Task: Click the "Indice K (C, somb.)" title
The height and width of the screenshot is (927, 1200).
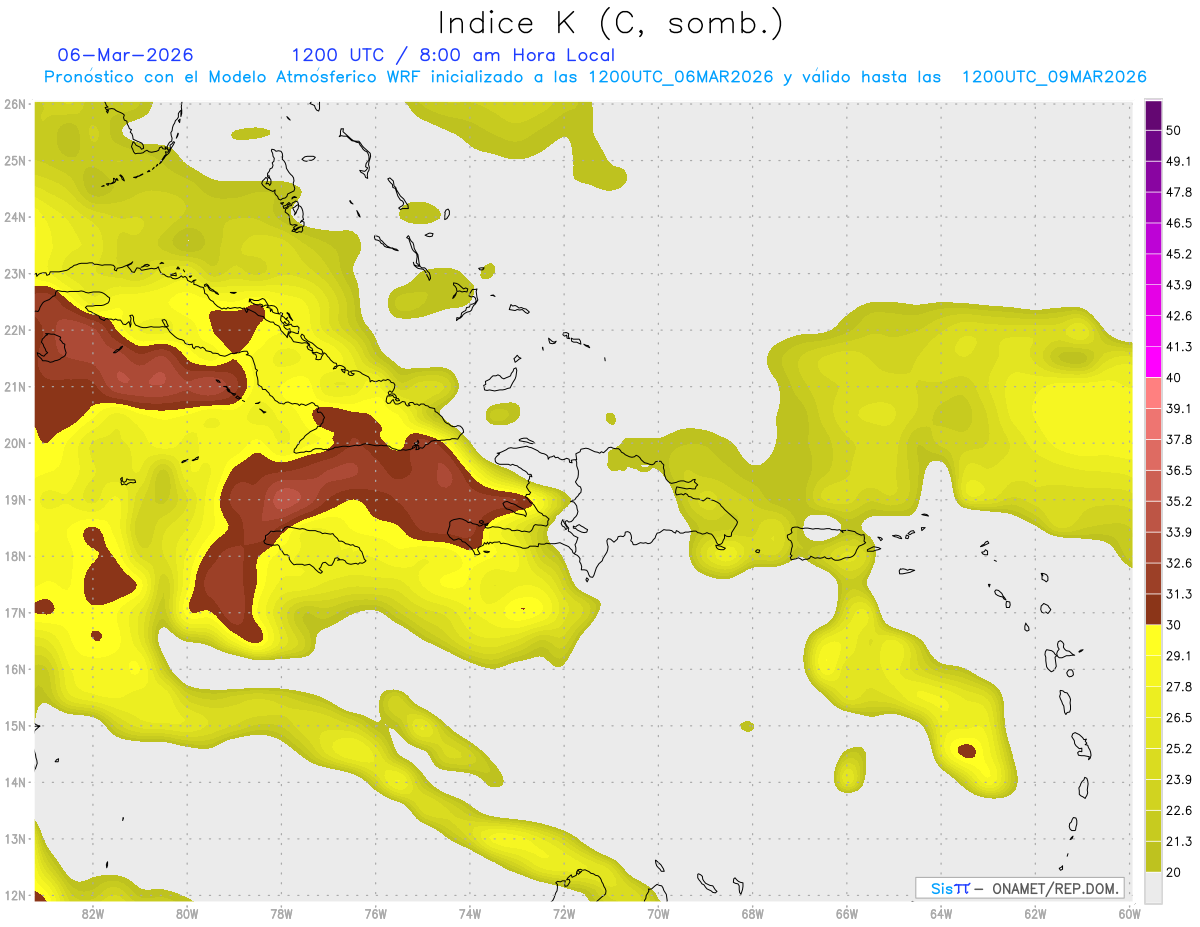Action: pos(610,23)
